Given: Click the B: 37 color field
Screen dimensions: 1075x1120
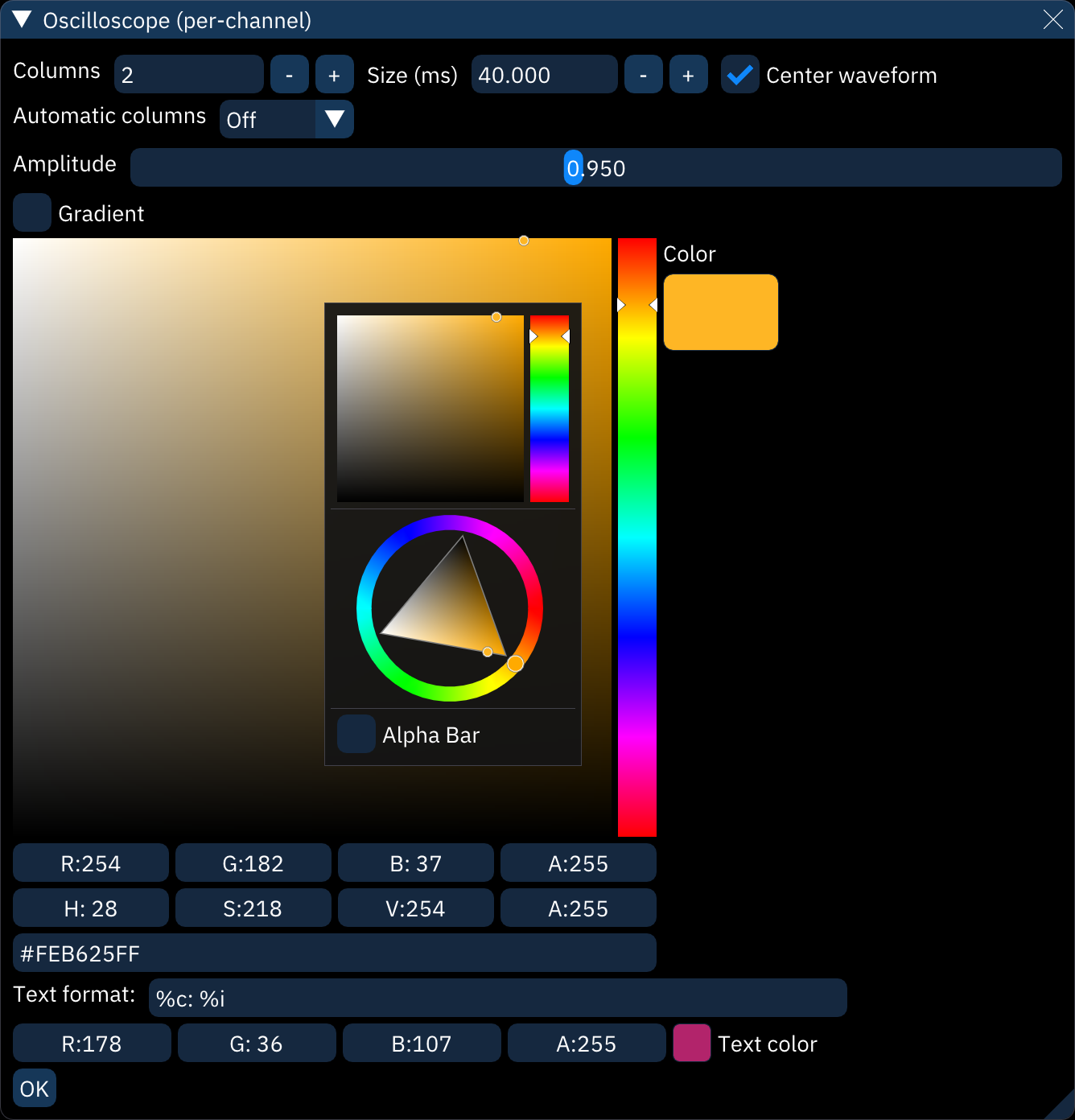Looking at the screenshot, I should pos(416,863).
